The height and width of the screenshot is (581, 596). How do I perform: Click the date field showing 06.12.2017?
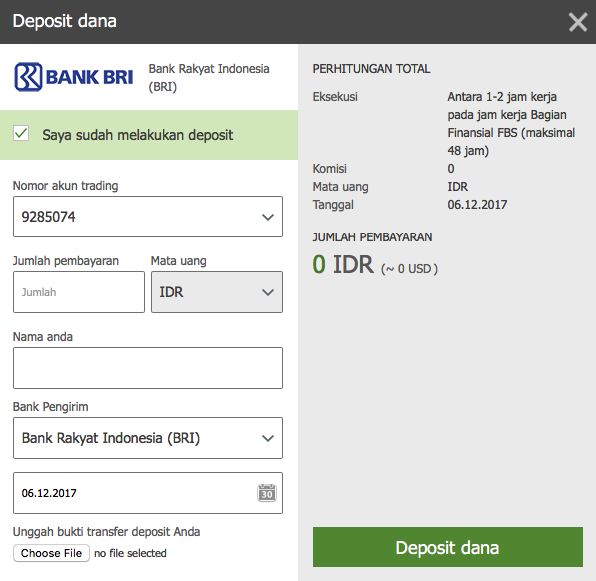(148, 493)
